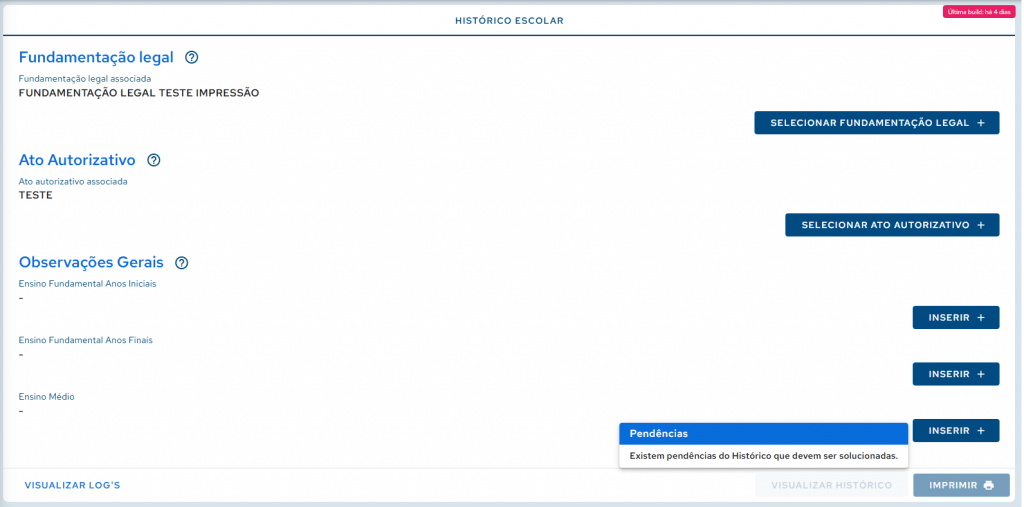Screen dimensions: 1024x507
Task: Click the pendências warning message text
Action: (x=763, y=456)
